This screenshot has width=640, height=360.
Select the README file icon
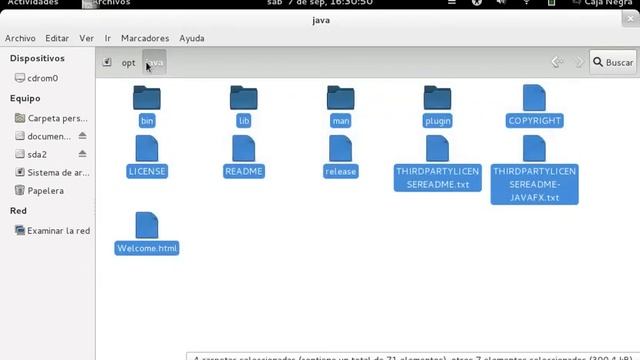coord(244,149)
